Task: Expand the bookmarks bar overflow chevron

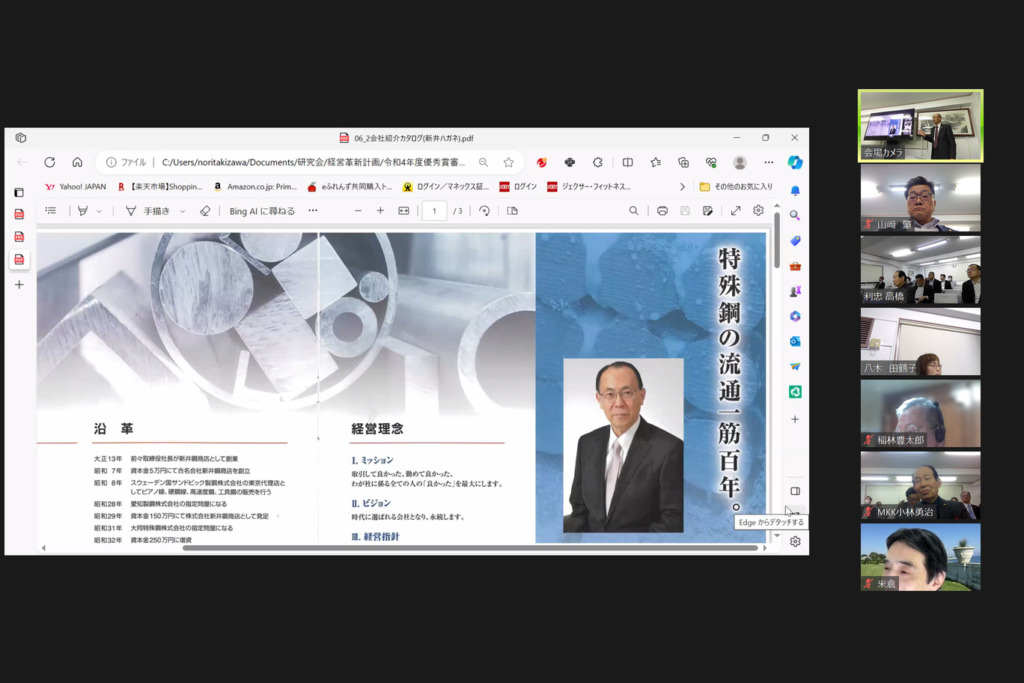Action: pos(683,186)
